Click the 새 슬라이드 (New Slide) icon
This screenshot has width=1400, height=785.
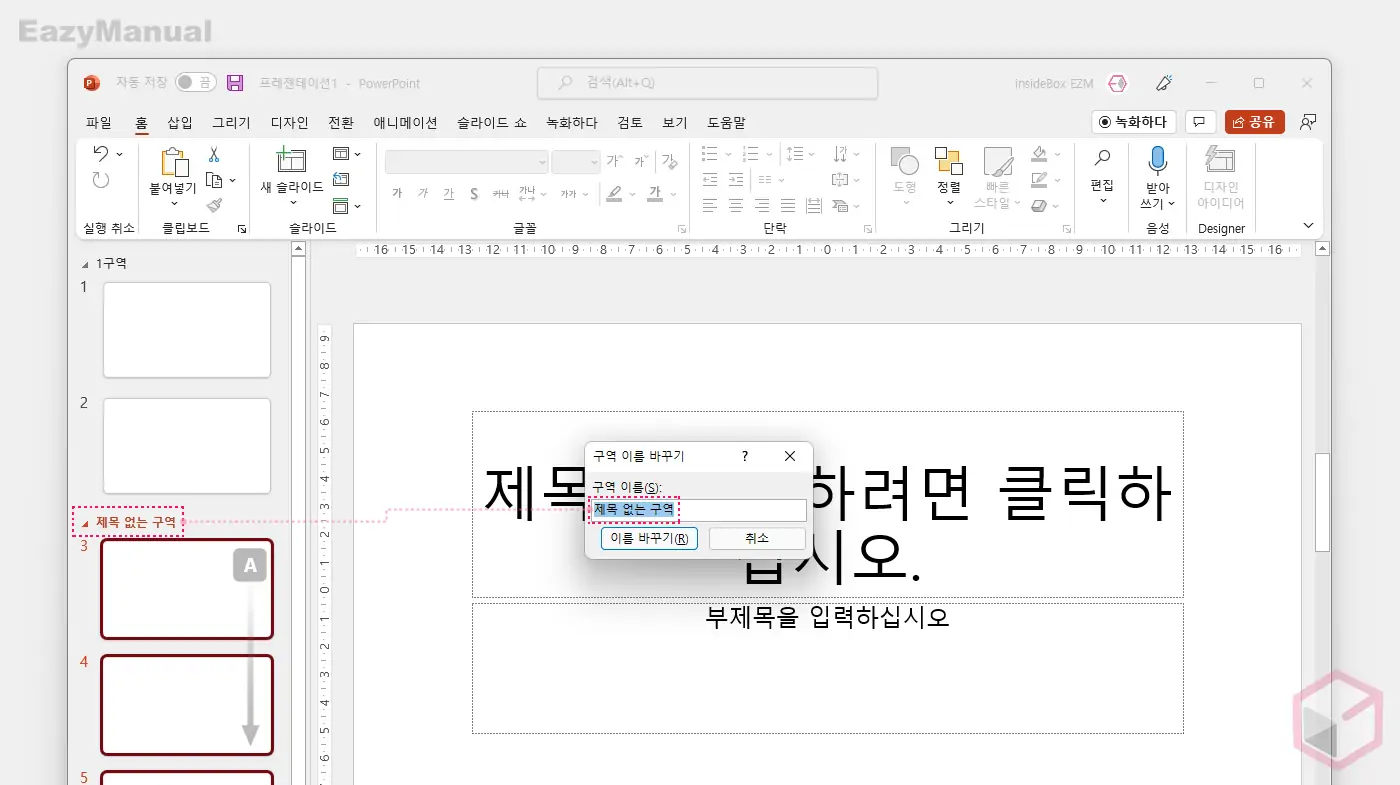(x=291, y=161)
